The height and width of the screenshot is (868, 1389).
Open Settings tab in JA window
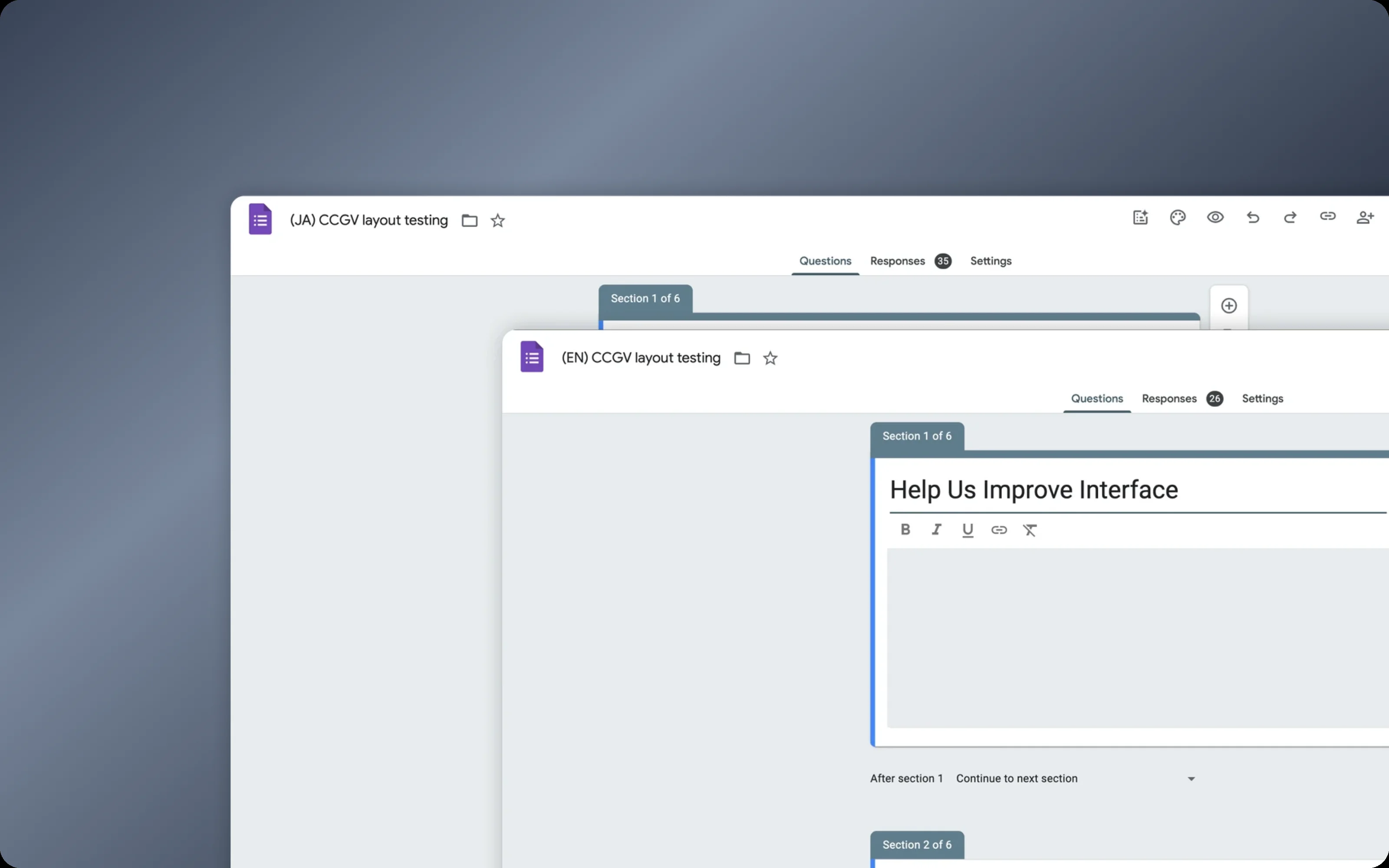[x=991, y=261]
